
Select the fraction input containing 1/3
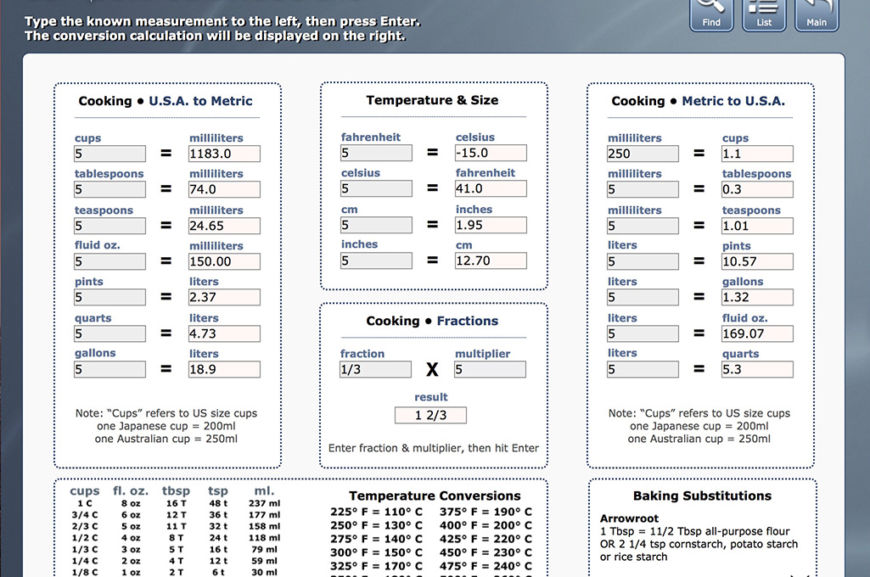[376, 369]
